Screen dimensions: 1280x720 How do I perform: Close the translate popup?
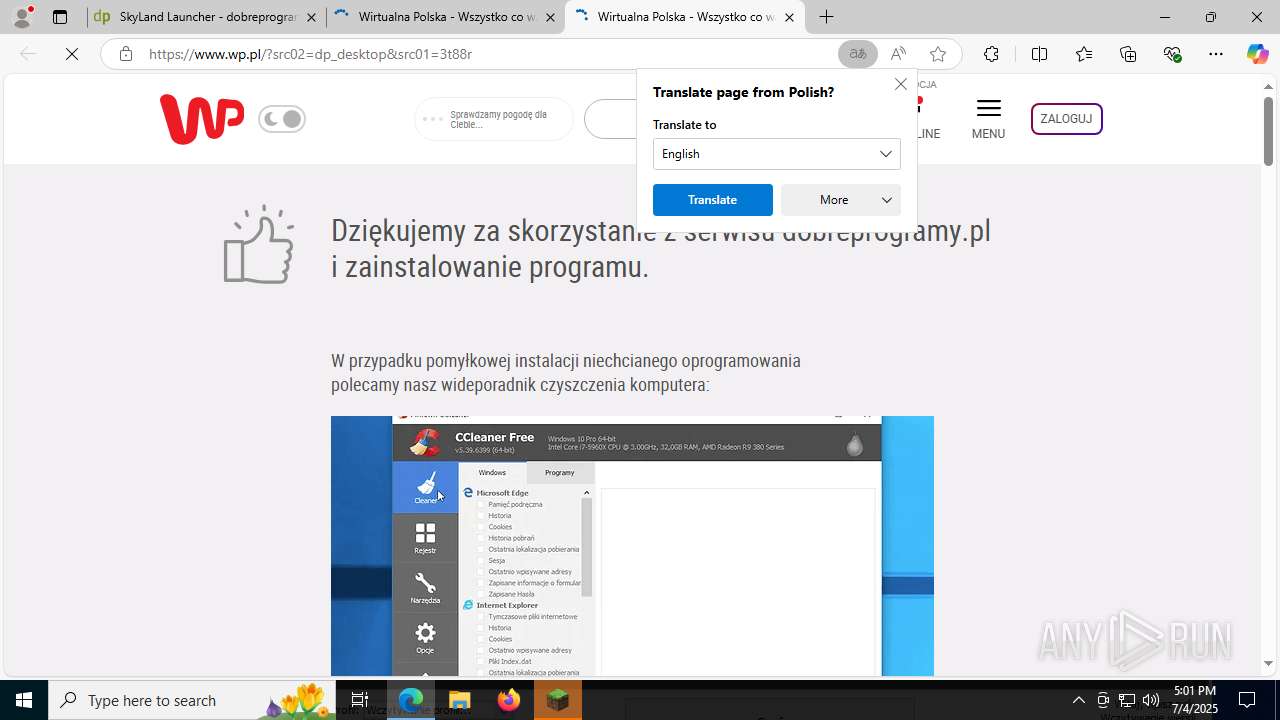pyautogui.click(x=901, y=84)
